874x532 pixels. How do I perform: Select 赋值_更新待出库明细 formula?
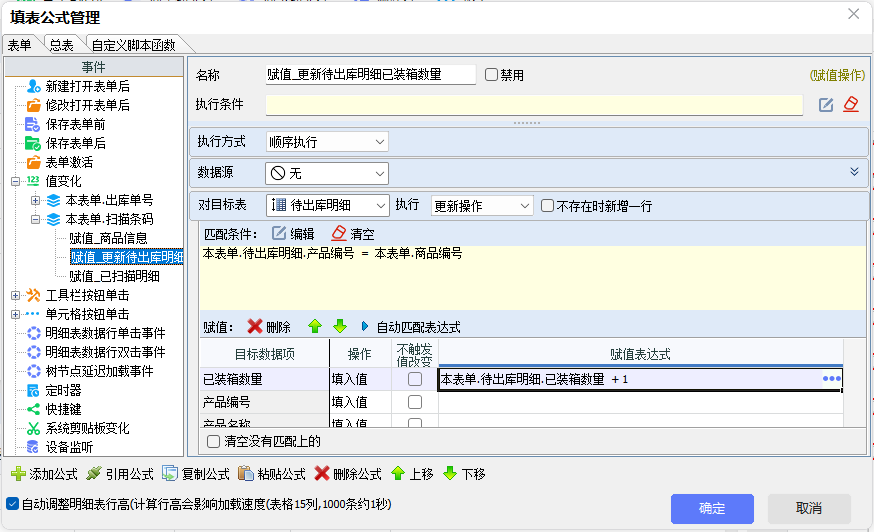[x=127, y=257]
